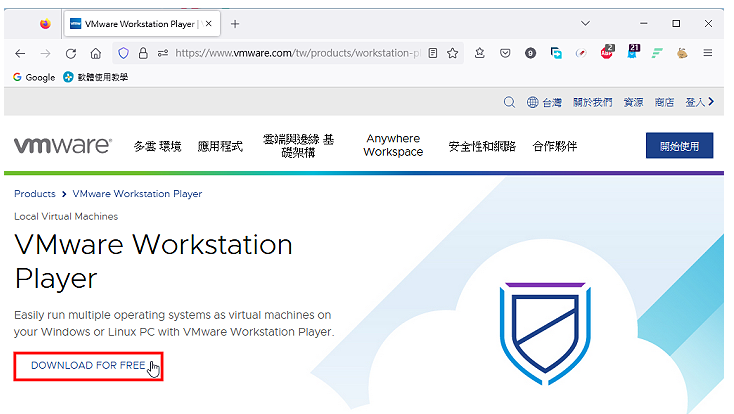
Task: View site security padlock information
Action: point(143,53)
